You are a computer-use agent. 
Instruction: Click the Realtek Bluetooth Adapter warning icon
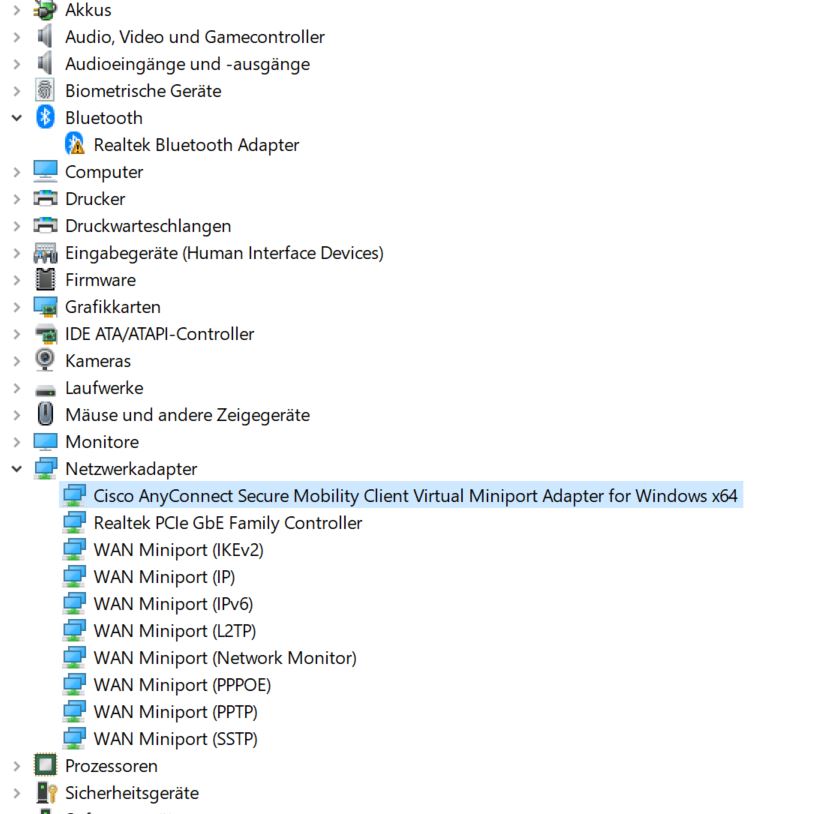[x=74, y=145]
